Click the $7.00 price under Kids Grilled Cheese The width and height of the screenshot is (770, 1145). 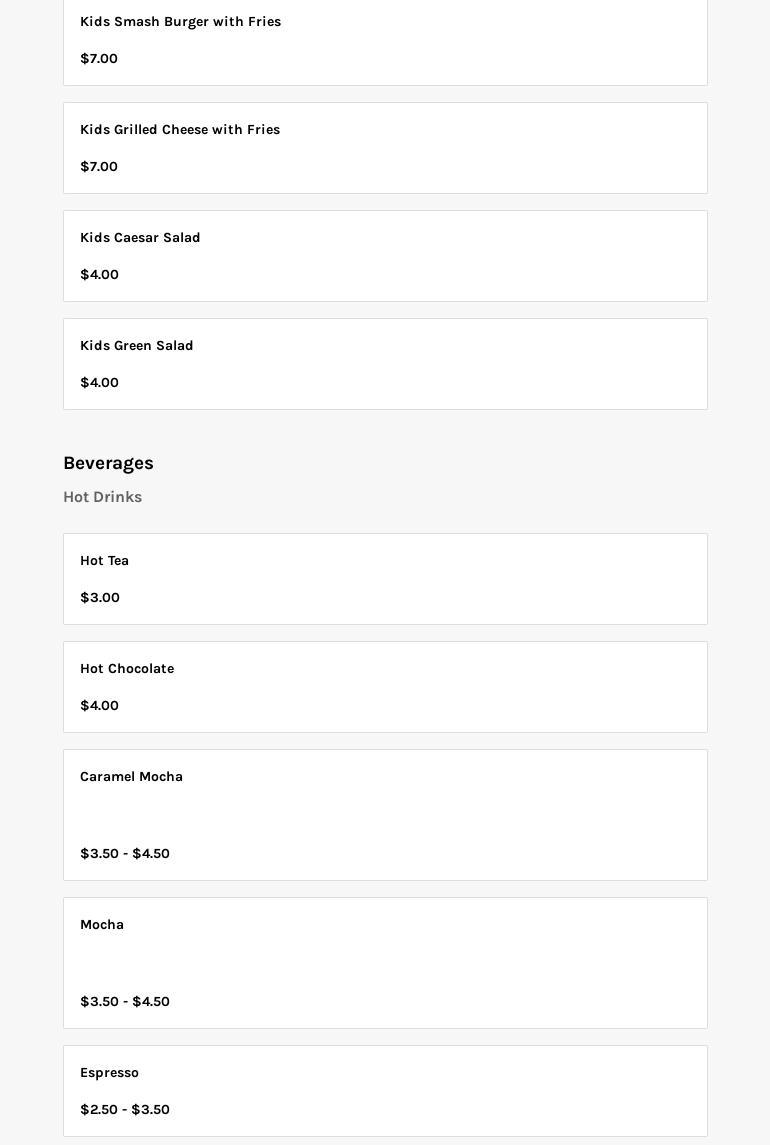(x=99, y=167)
